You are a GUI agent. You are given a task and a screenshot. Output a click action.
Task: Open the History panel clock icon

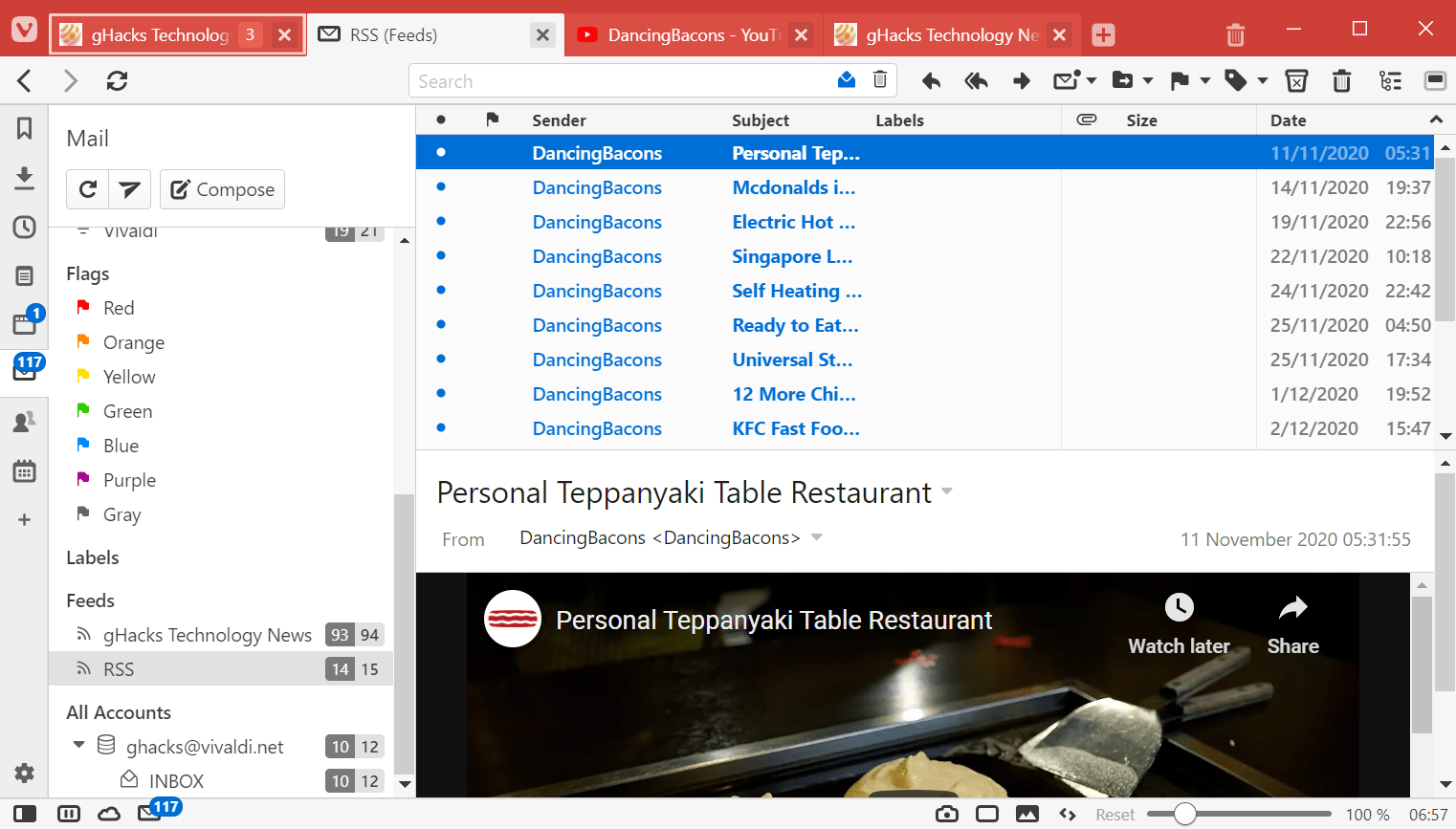[x=25, y=228]
